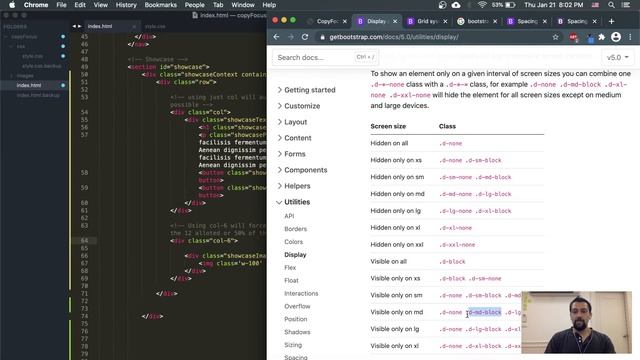Click Chrome's forward navigation arrow
The height and width of the screenshot is (360, 640).
(x=291, y=37)
